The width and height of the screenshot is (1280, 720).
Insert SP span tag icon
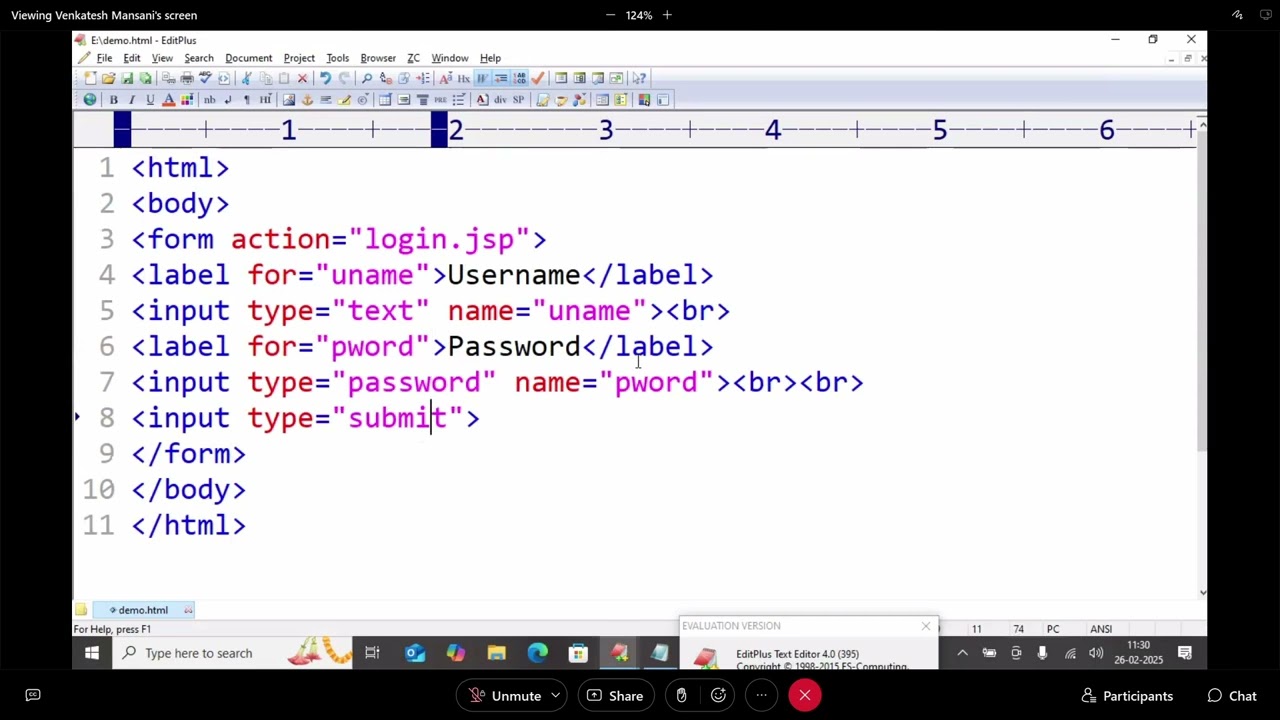[x=519, y=100]
